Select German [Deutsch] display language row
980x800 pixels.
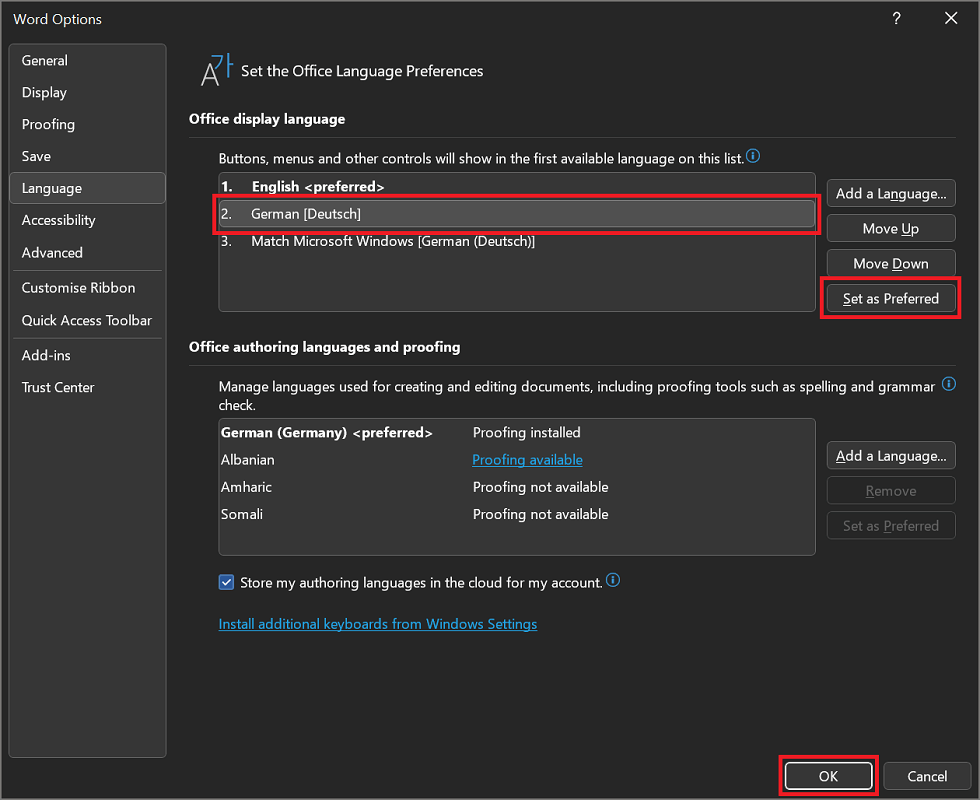pyautogui.click(x=517, y=214)
